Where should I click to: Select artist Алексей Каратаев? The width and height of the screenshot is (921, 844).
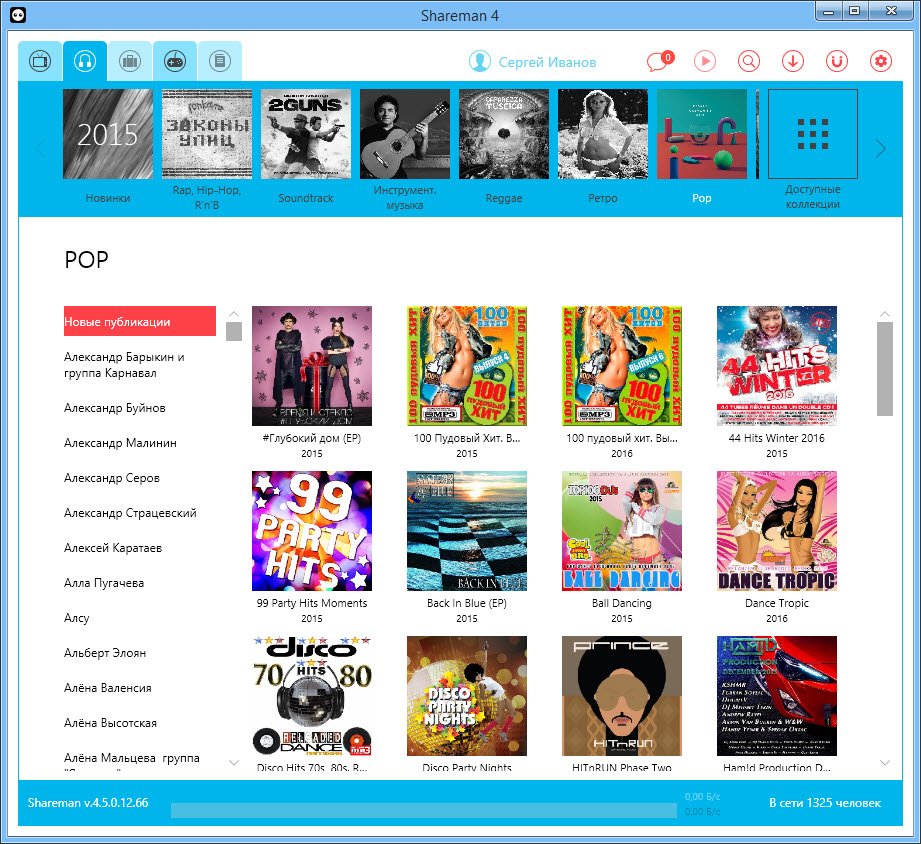click(x=113, y=548)
